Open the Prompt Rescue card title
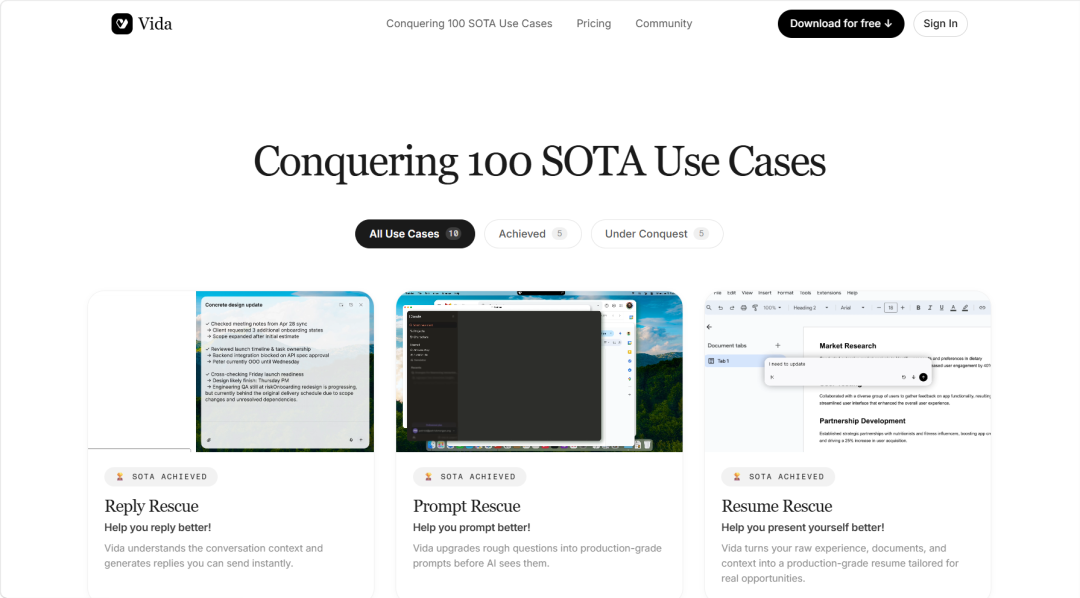Screen dimensions: 1080x598 pyautogui.click(x=467, y=506)
